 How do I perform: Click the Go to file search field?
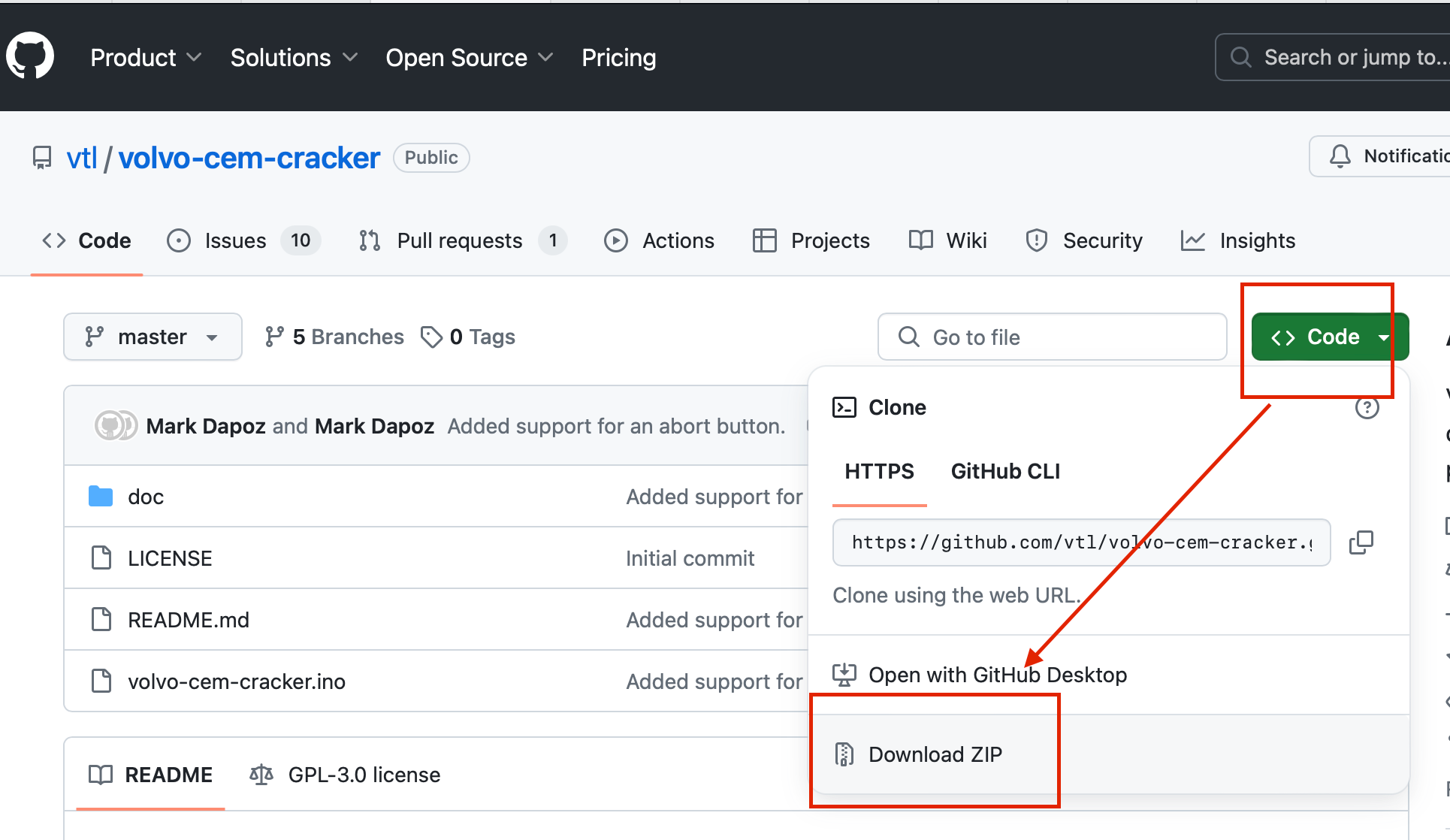click(1052, 337)
